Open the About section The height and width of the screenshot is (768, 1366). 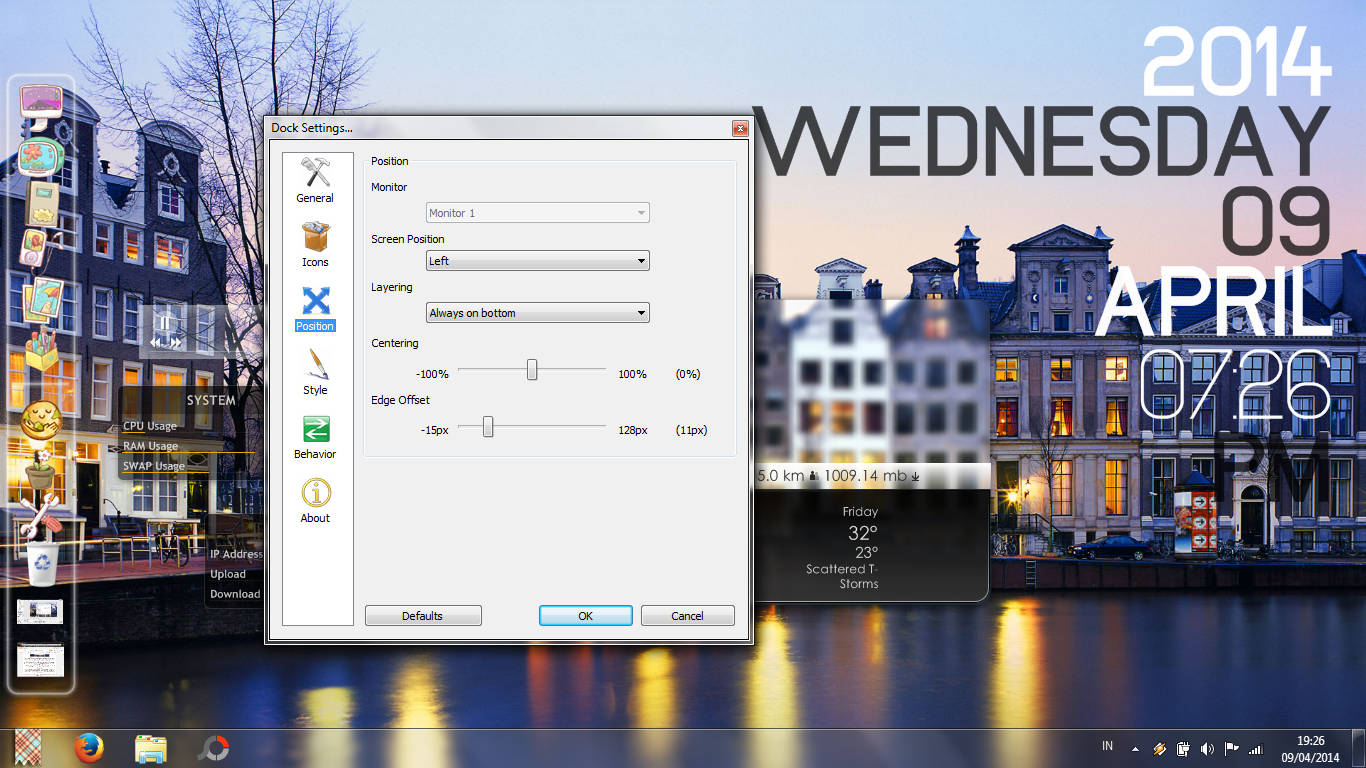pyautogui.click(x=315, y=501)
